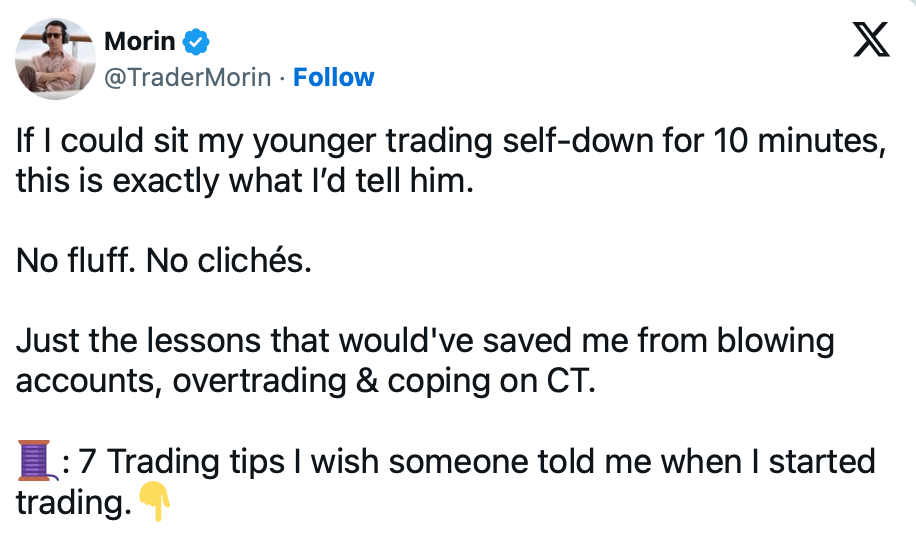Click the final word "trading."
This screenshot has height=534, width=916.
[x=75, y=502]
